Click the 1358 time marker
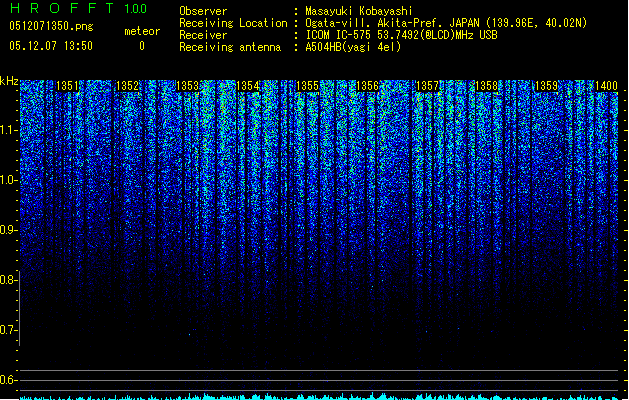629x400 pixels. 487,86
